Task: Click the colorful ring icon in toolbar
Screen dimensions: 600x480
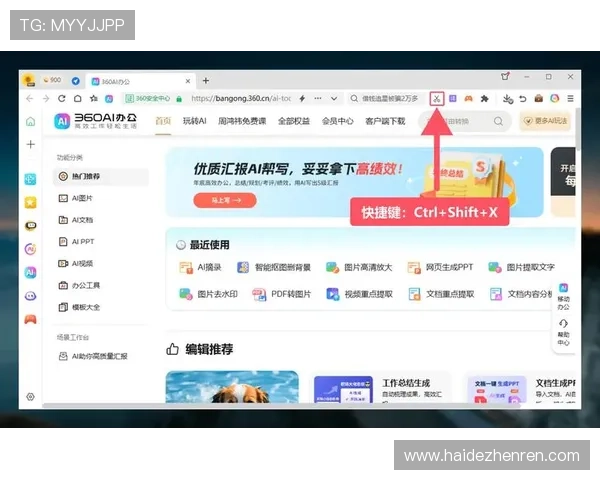Action: pos(555,99)
